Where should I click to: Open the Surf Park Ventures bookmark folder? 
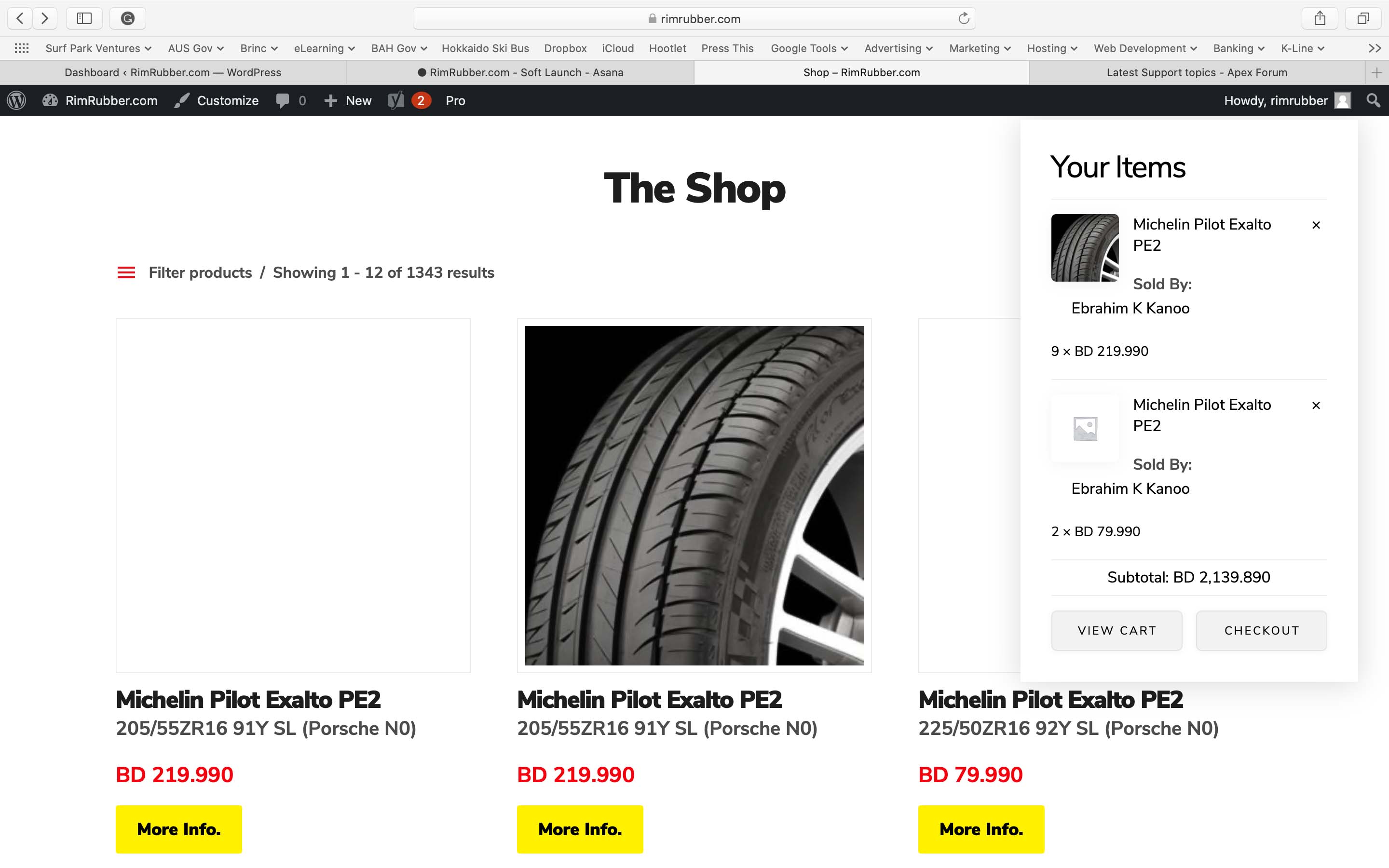pos(98,48)
